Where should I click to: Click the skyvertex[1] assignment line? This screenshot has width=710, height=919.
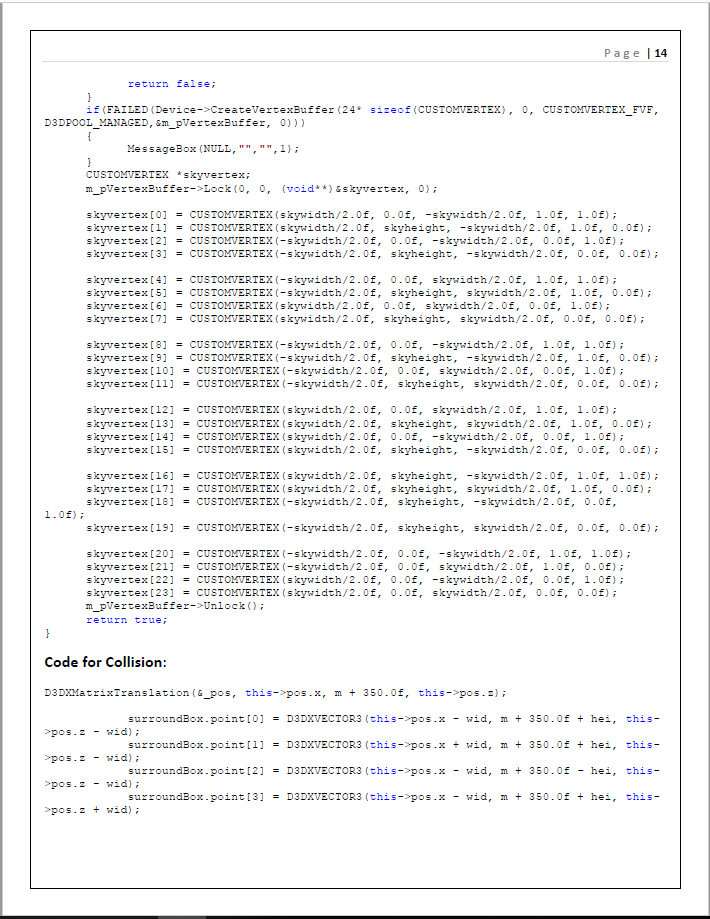(x=369, y=227)
